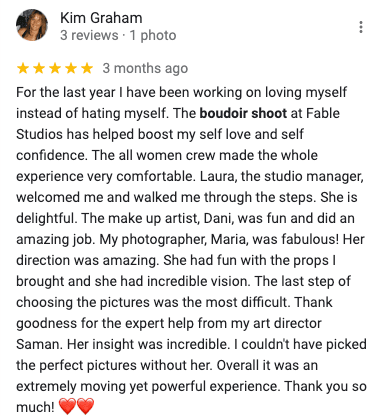Click the '3 months ago' timestamp
This screenshot has height=416, width=382.
click(145, 68)
